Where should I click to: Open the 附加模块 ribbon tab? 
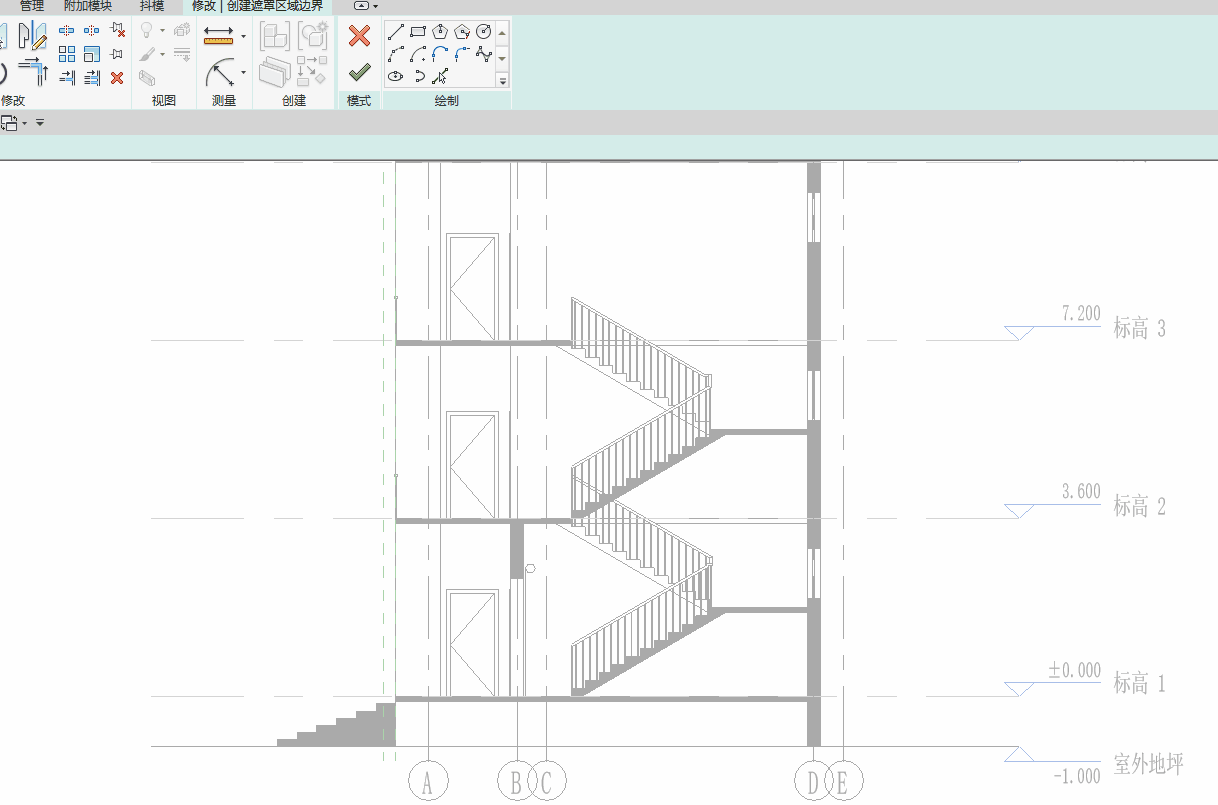(88, 6)
